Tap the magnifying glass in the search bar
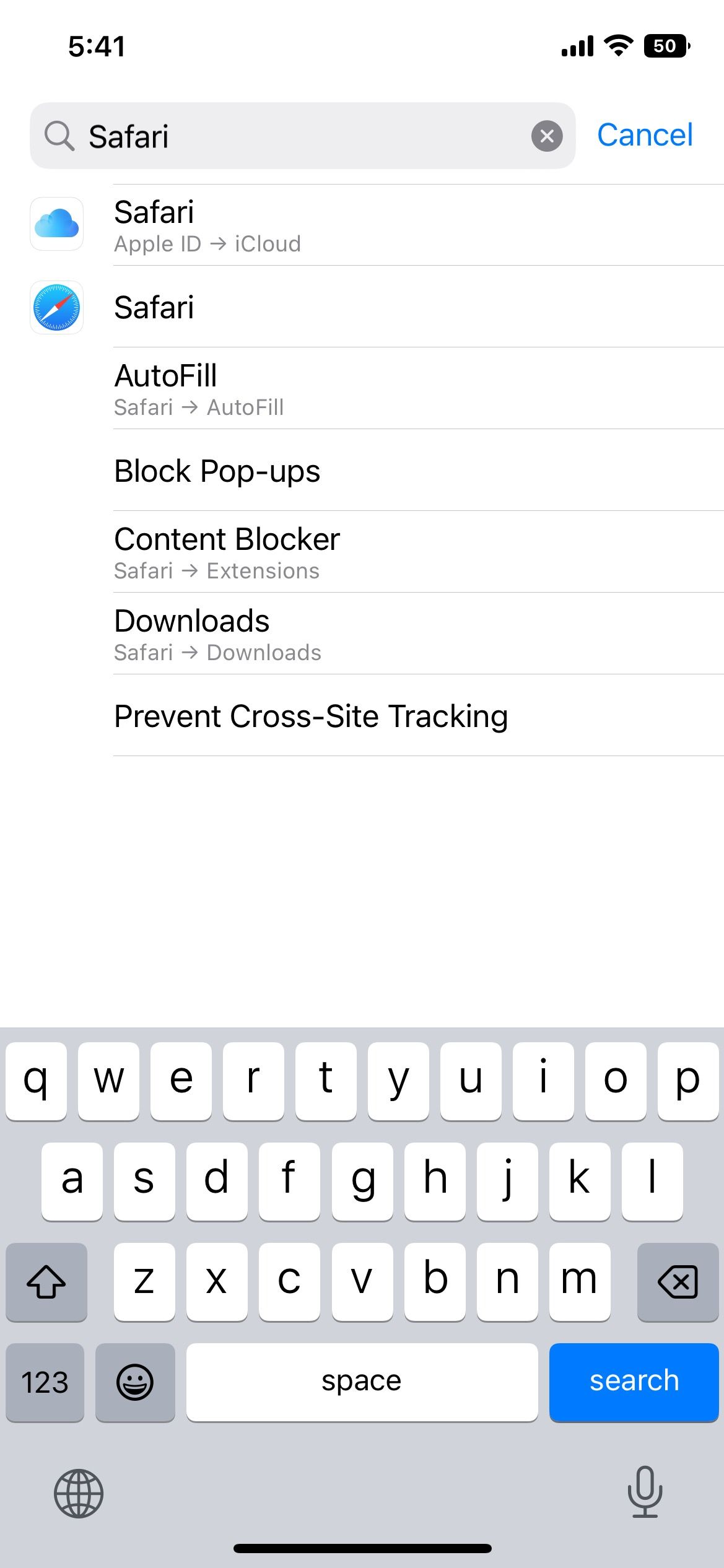The width and height of the screenshot is (724, 1568). click(x=59, y=135)
